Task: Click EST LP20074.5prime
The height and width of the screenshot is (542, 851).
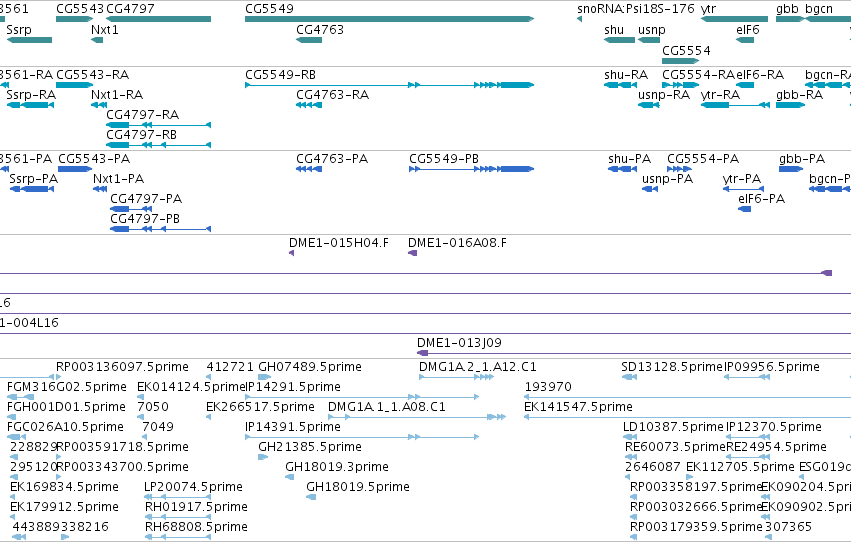Action: 193,487
